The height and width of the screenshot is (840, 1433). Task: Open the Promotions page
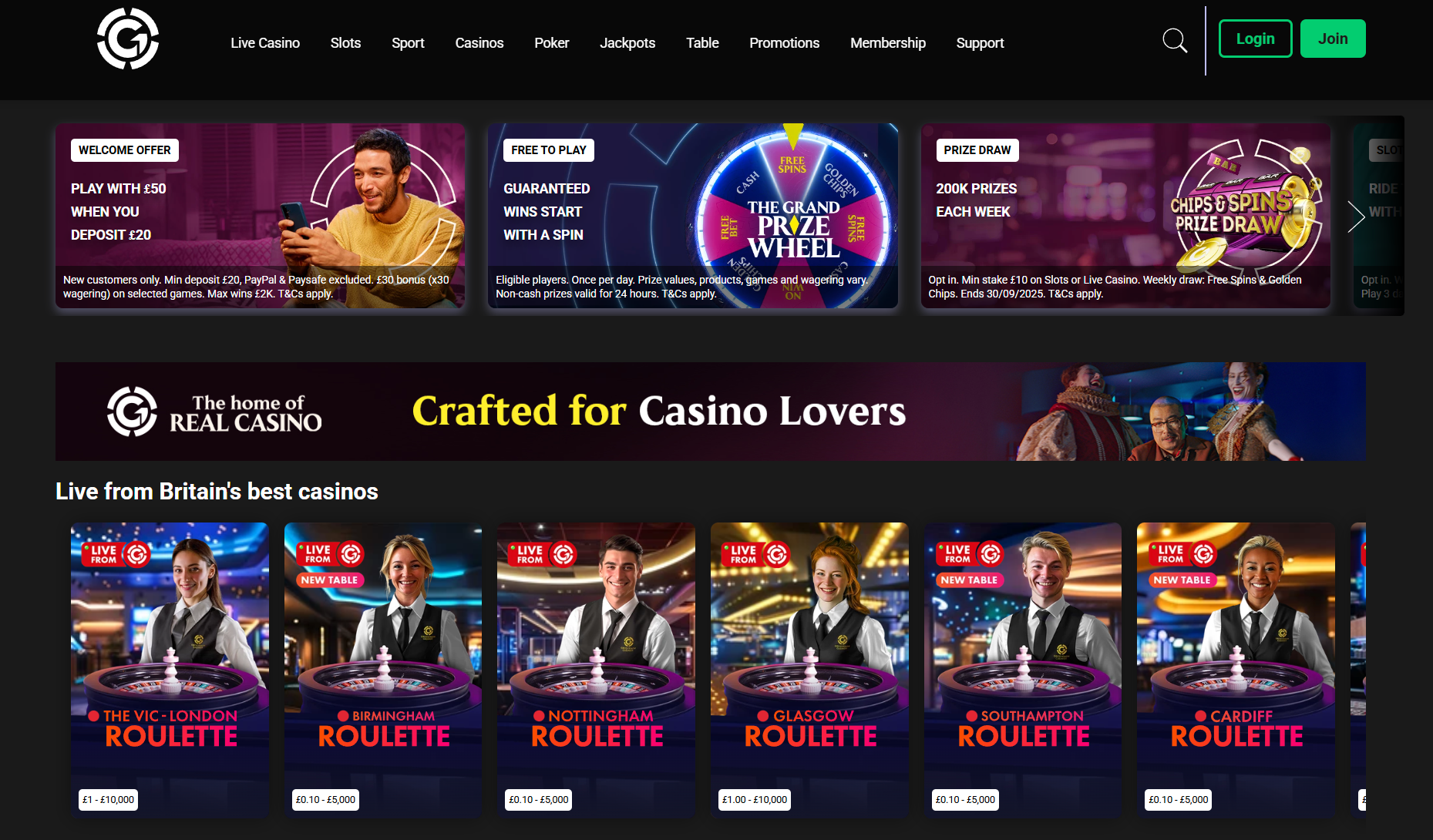tap(784, 43)
